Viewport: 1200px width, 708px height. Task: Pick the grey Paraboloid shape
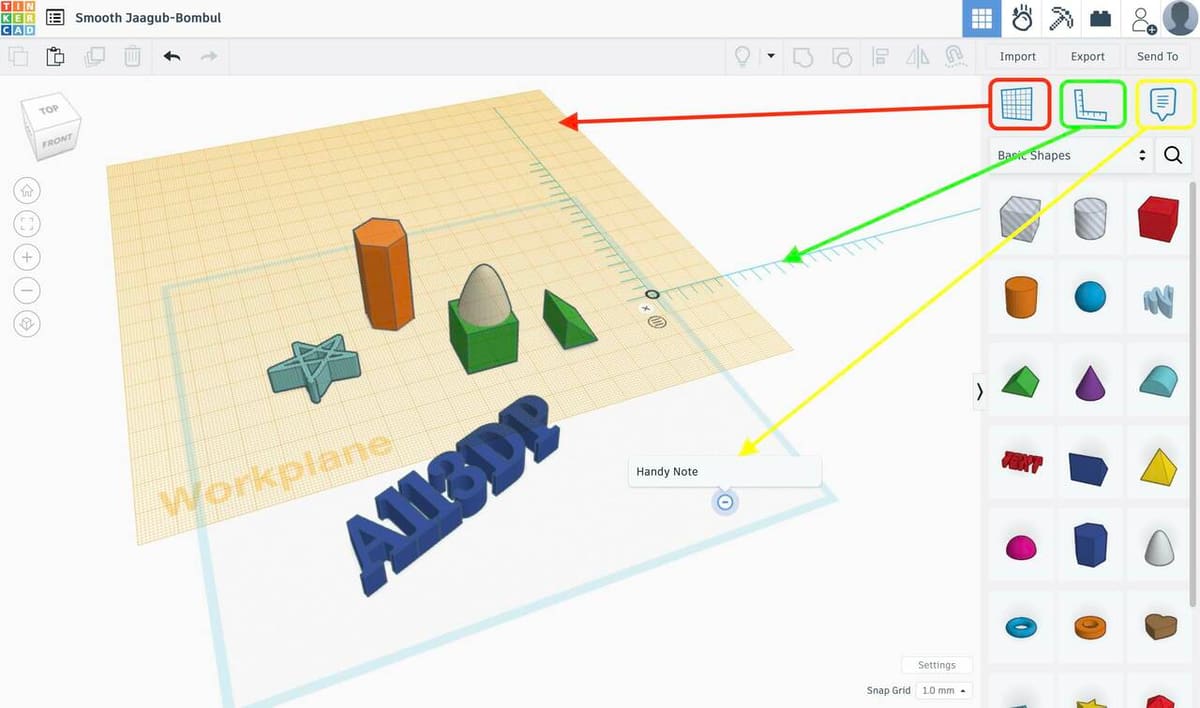(1158, 546)
